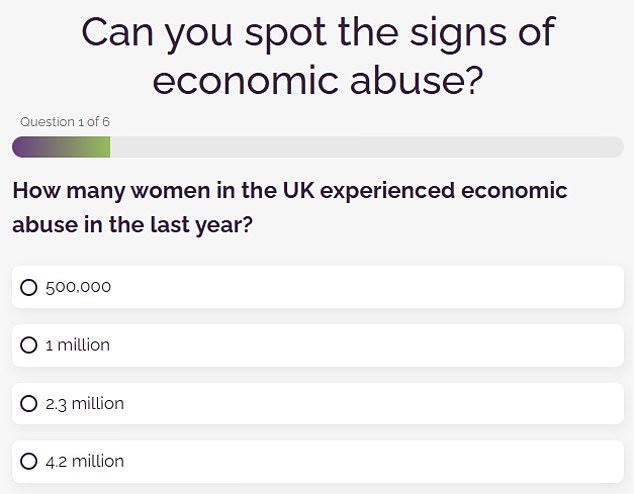The width and height of the screenshot is (634, 494).
Task: Choose the 1 million radio circle
Action: 28,345
